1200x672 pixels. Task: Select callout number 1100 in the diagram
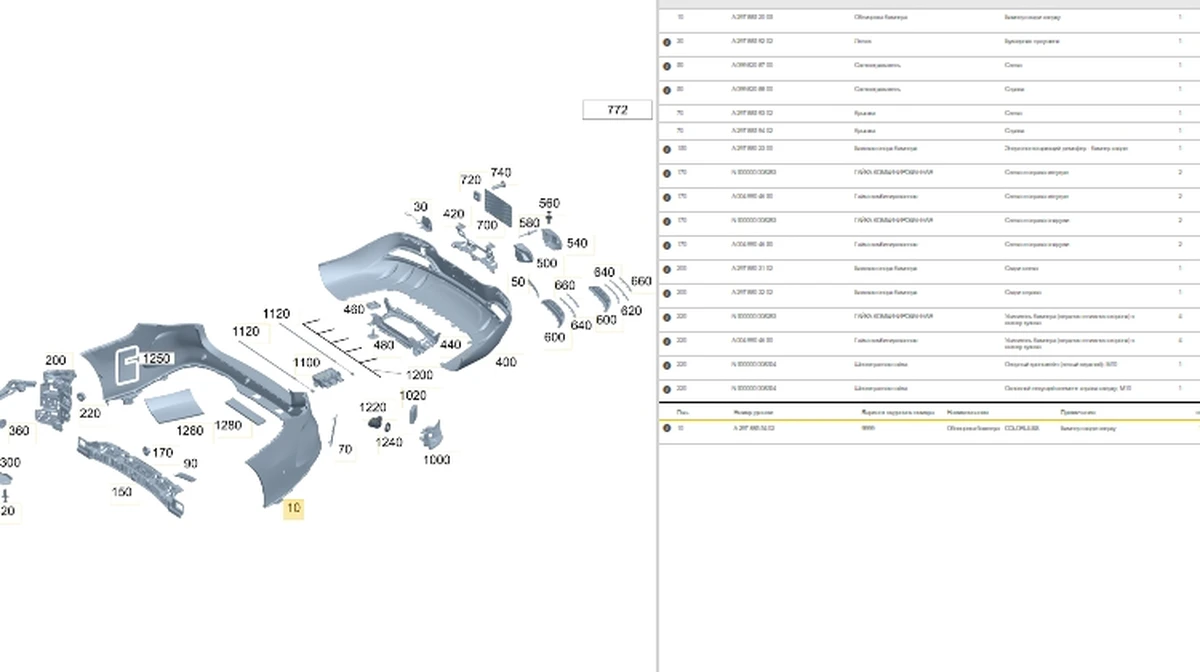point(305,362)
